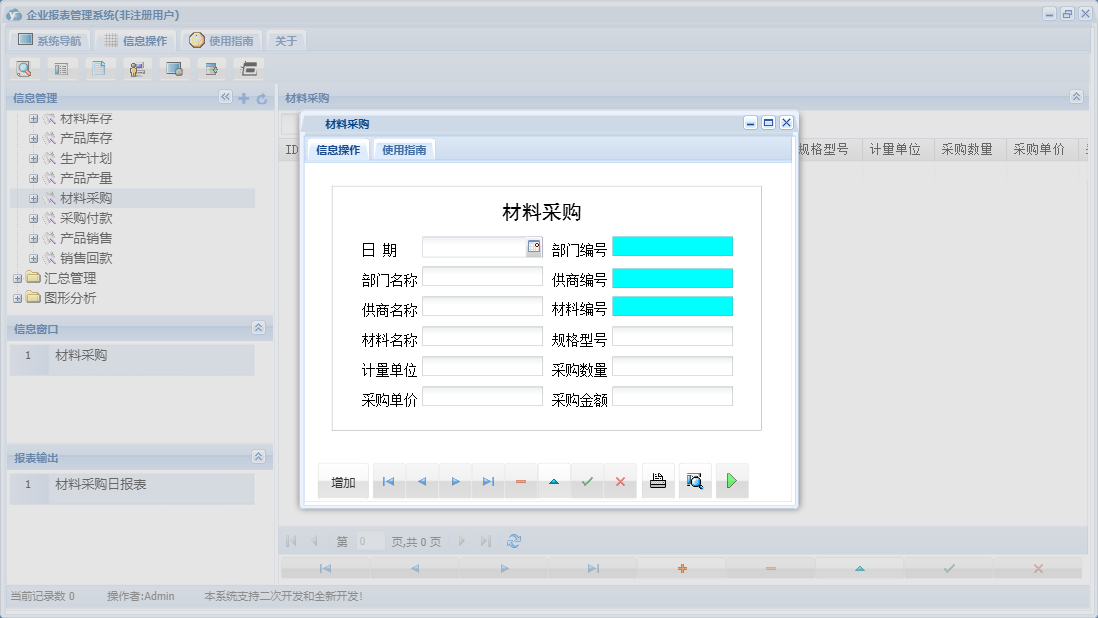Refresh the 信息管理 panel
Screen dimensions: 1098x618
click(x=260, y=98)
